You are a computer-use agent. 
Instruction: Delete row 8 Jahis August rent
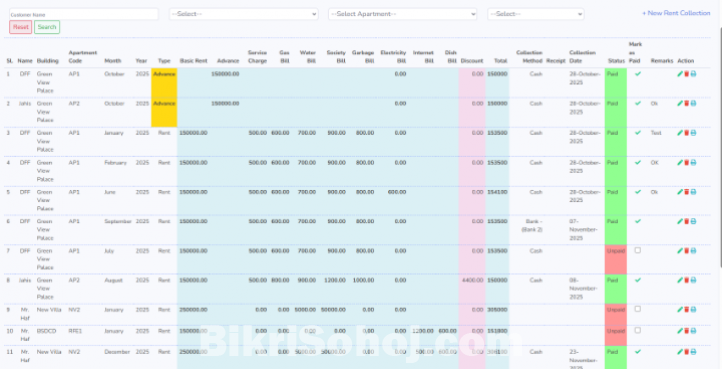(687, 280)
